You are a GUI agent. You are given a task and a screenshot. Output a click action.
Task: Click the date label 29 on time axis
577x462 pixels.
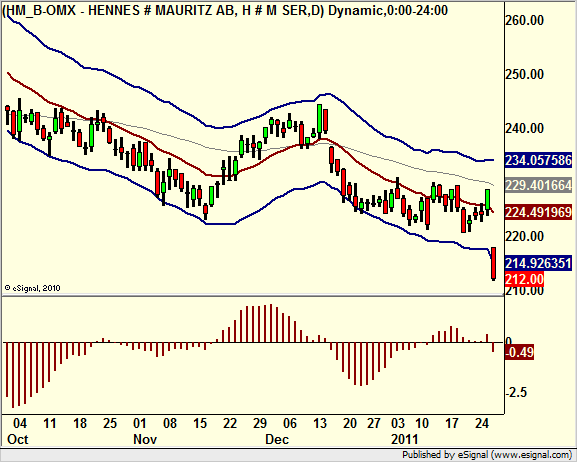point(260,423)
